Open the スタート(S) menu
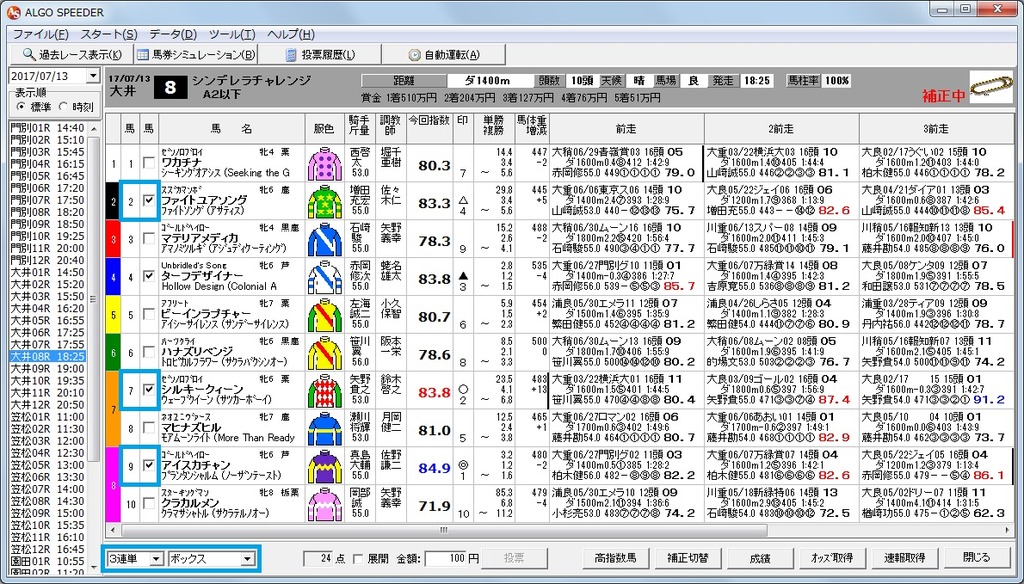This screenshot has width=1024, height=584. pyautogui.click(x=108, y=35)
